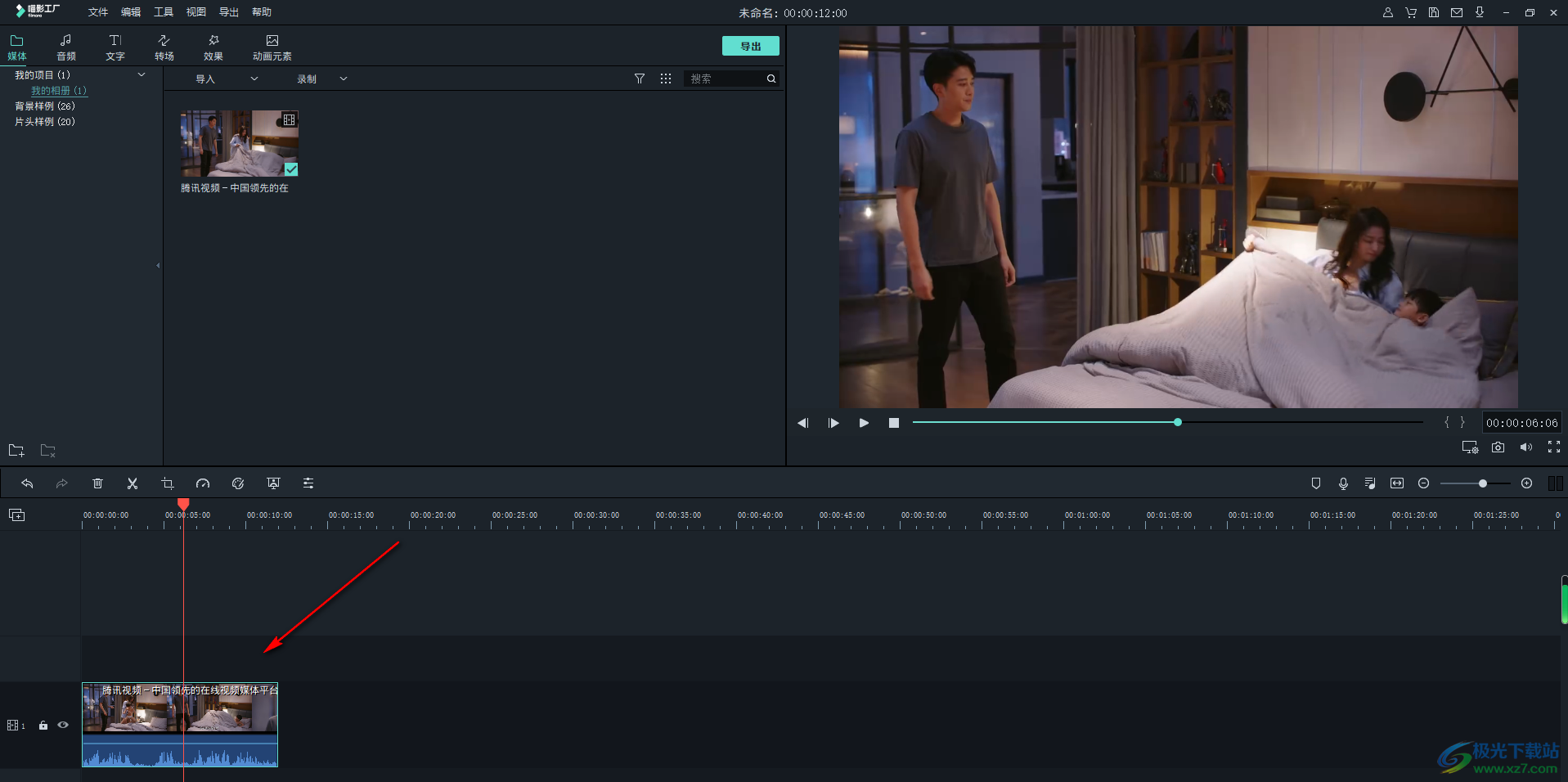Select the 腾讯视频 clip on timeline
This screenshot has width=1568, height=782.
tap(180, 725)
